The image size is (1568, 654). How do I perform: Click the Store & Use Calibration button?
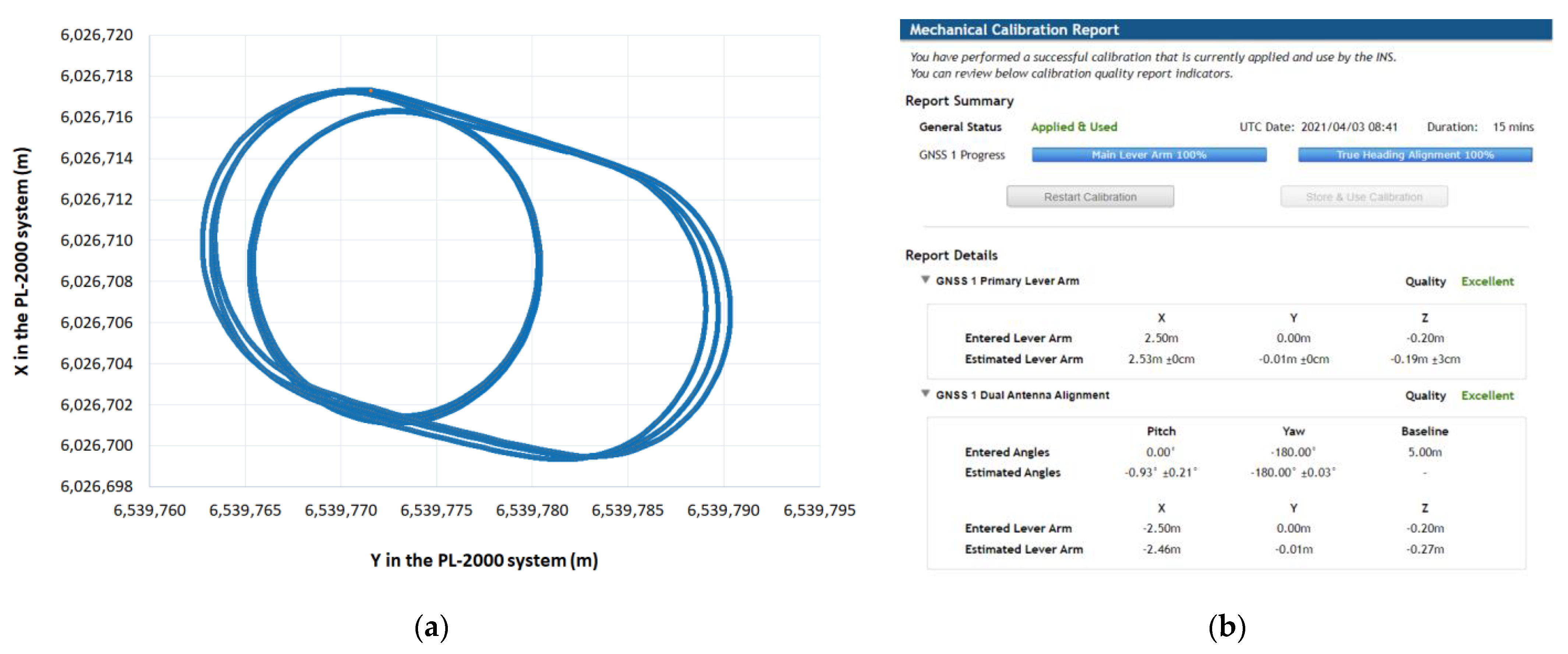(1363, 197)
